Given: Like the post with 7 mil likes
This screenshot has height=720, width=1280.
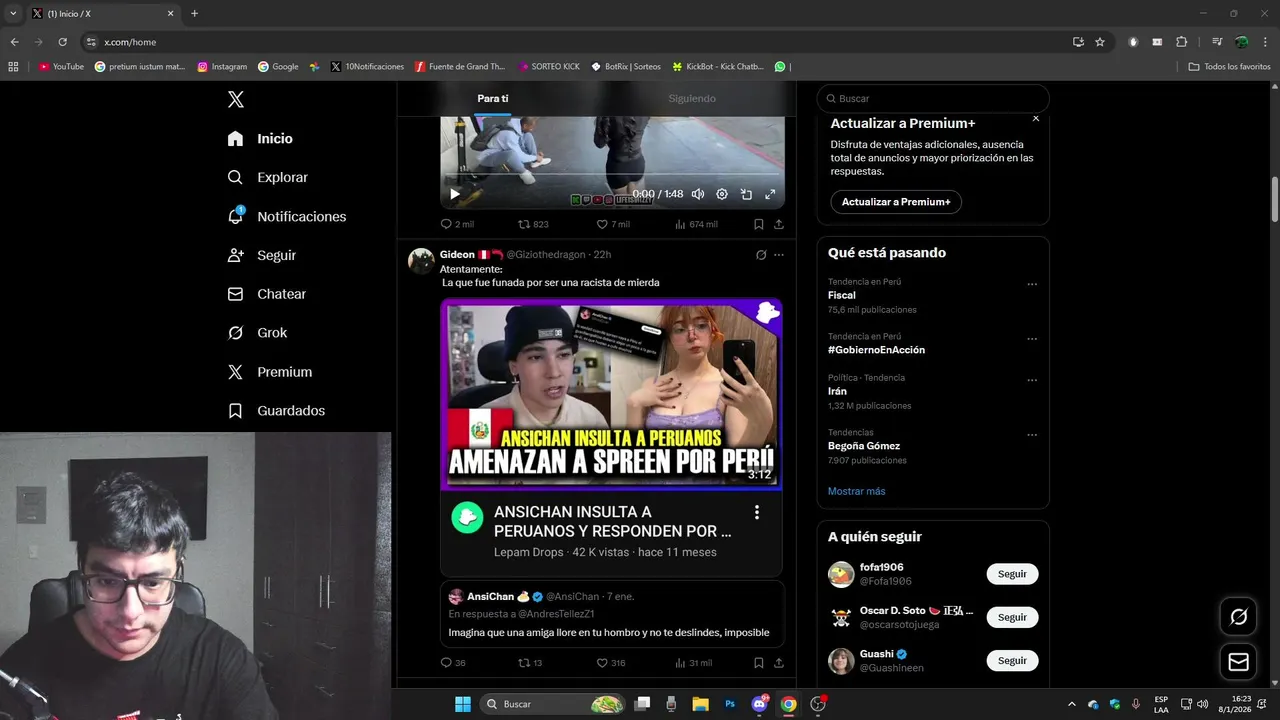Looking at the screenshot, I should click(x=612, y=224).
